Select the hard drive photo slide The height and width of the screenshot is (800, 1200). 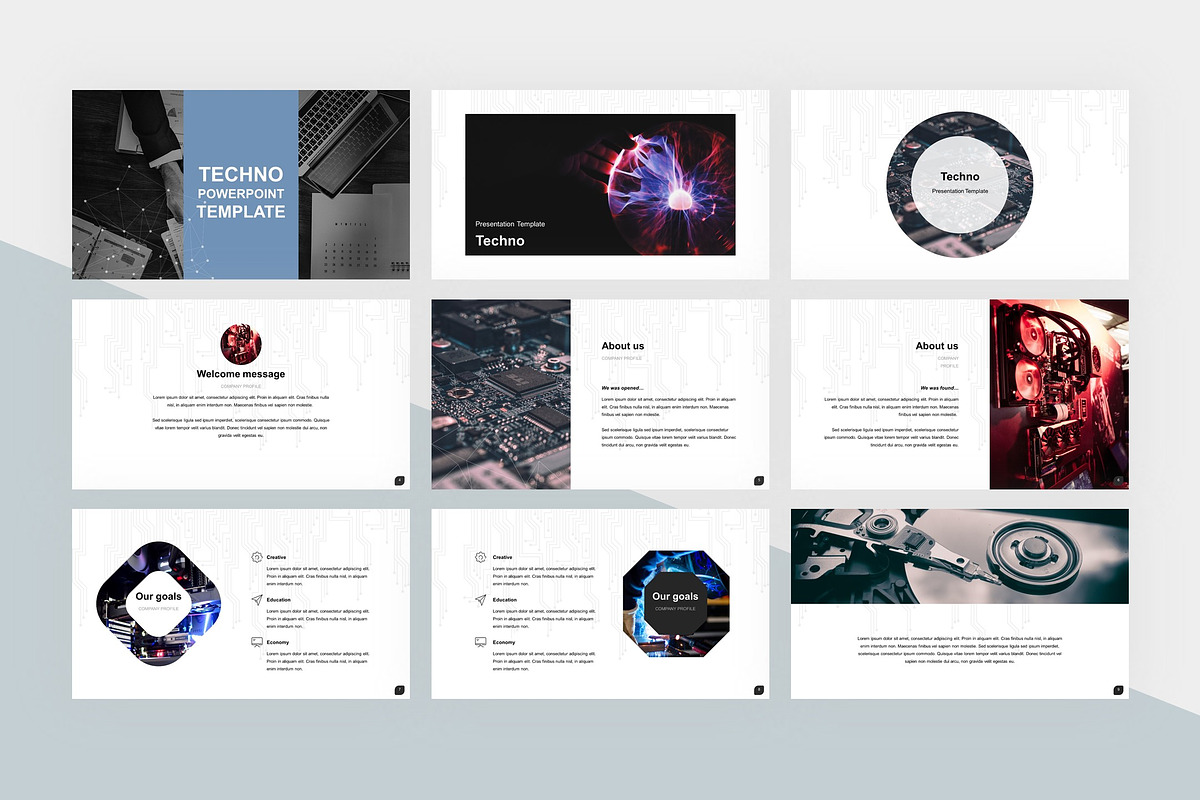(959, 604)
